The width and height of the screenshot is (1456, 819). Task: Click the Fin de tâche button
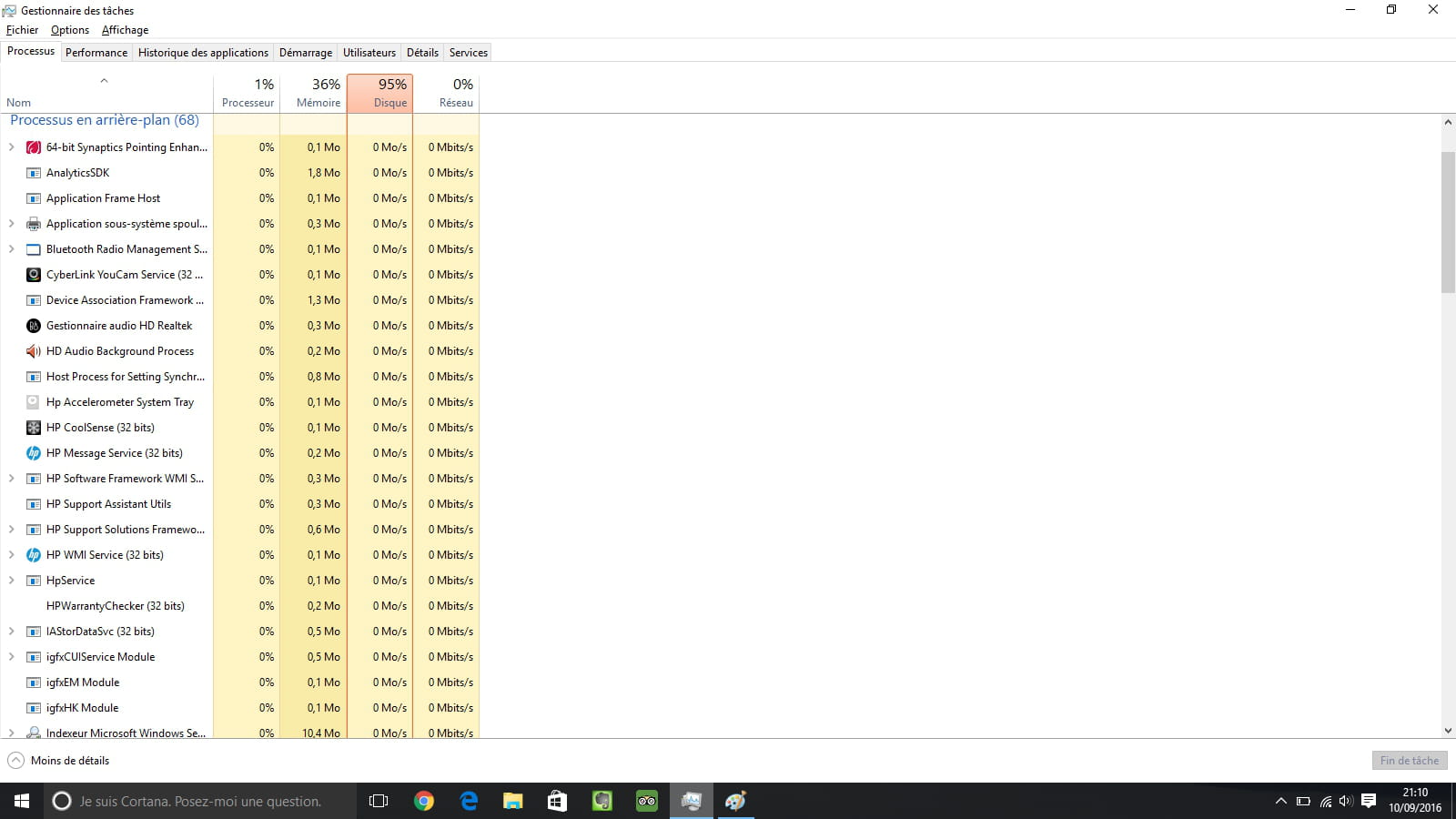(x=1410, y=761)
